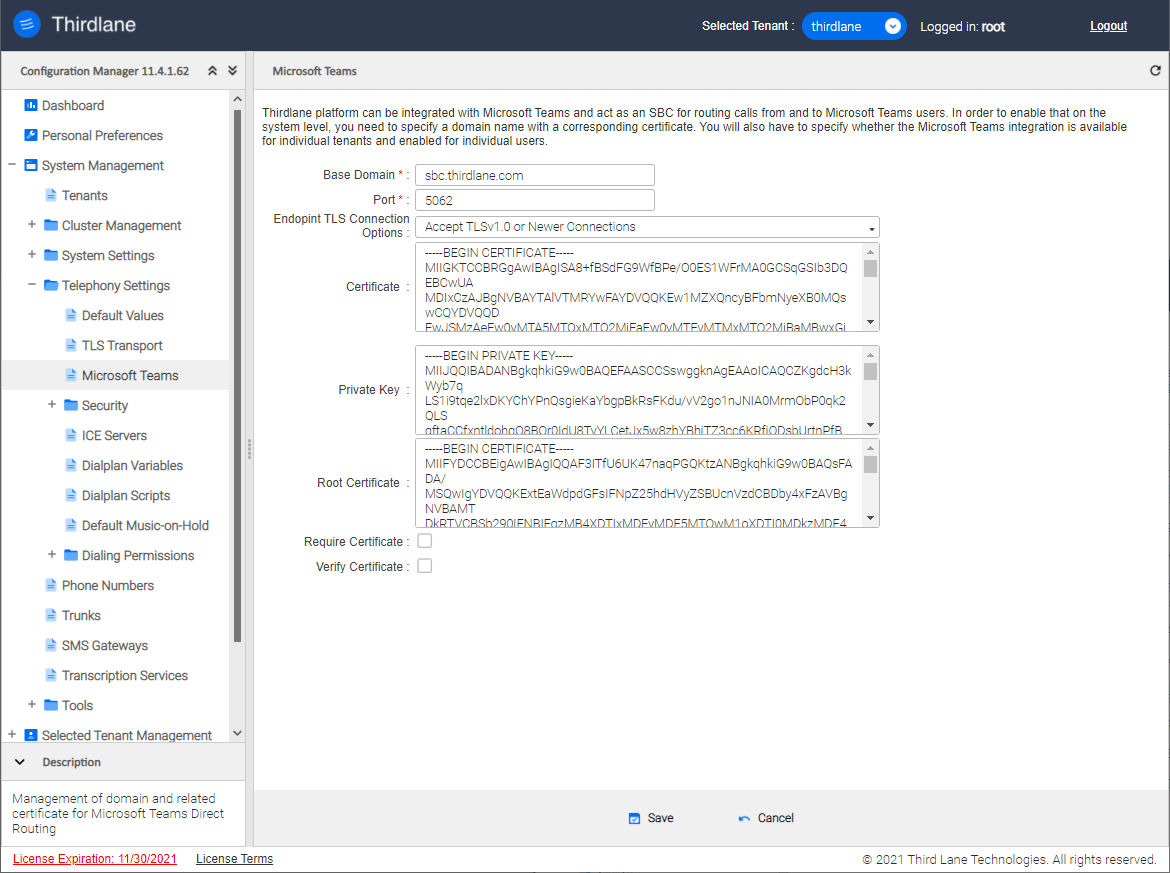
Task: Expand all tree nodes with double-down arrows
Action: coord(232,70)
